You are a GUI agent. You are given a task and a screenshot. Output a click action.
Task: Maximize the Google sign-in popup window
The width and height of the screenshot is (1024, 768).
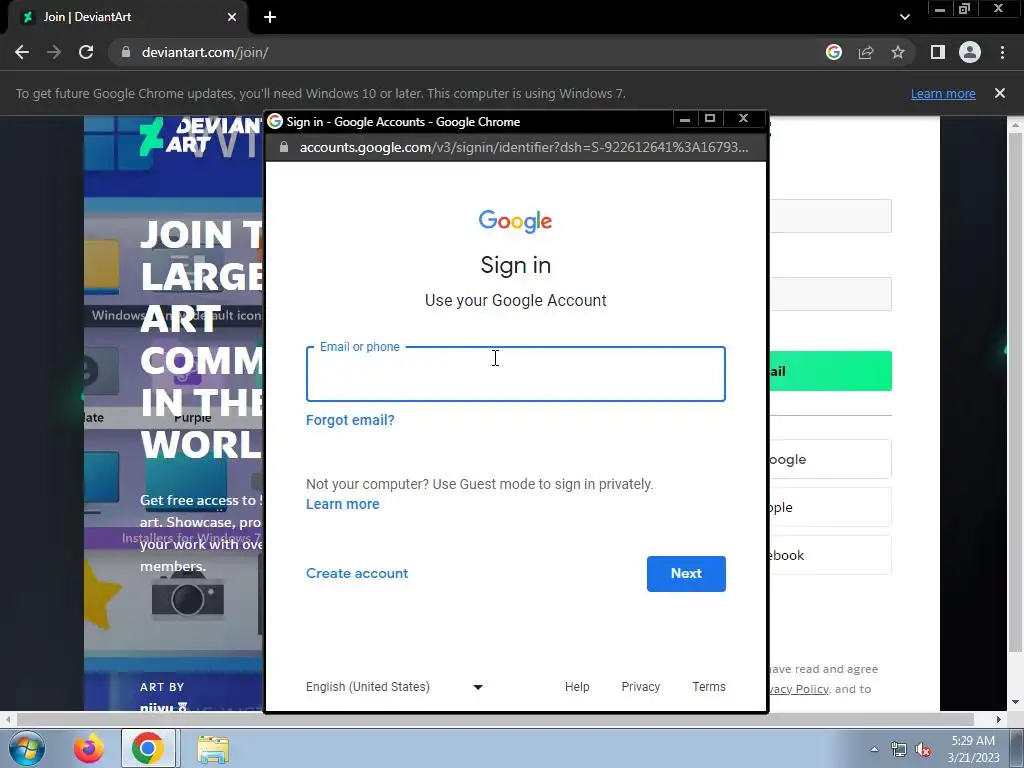710,119
